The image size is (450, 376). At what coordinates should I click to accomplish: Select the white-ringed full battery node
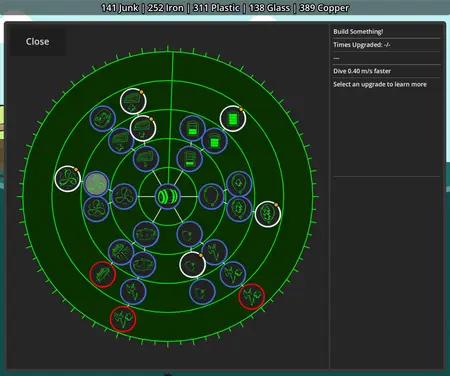coord(233,119)
